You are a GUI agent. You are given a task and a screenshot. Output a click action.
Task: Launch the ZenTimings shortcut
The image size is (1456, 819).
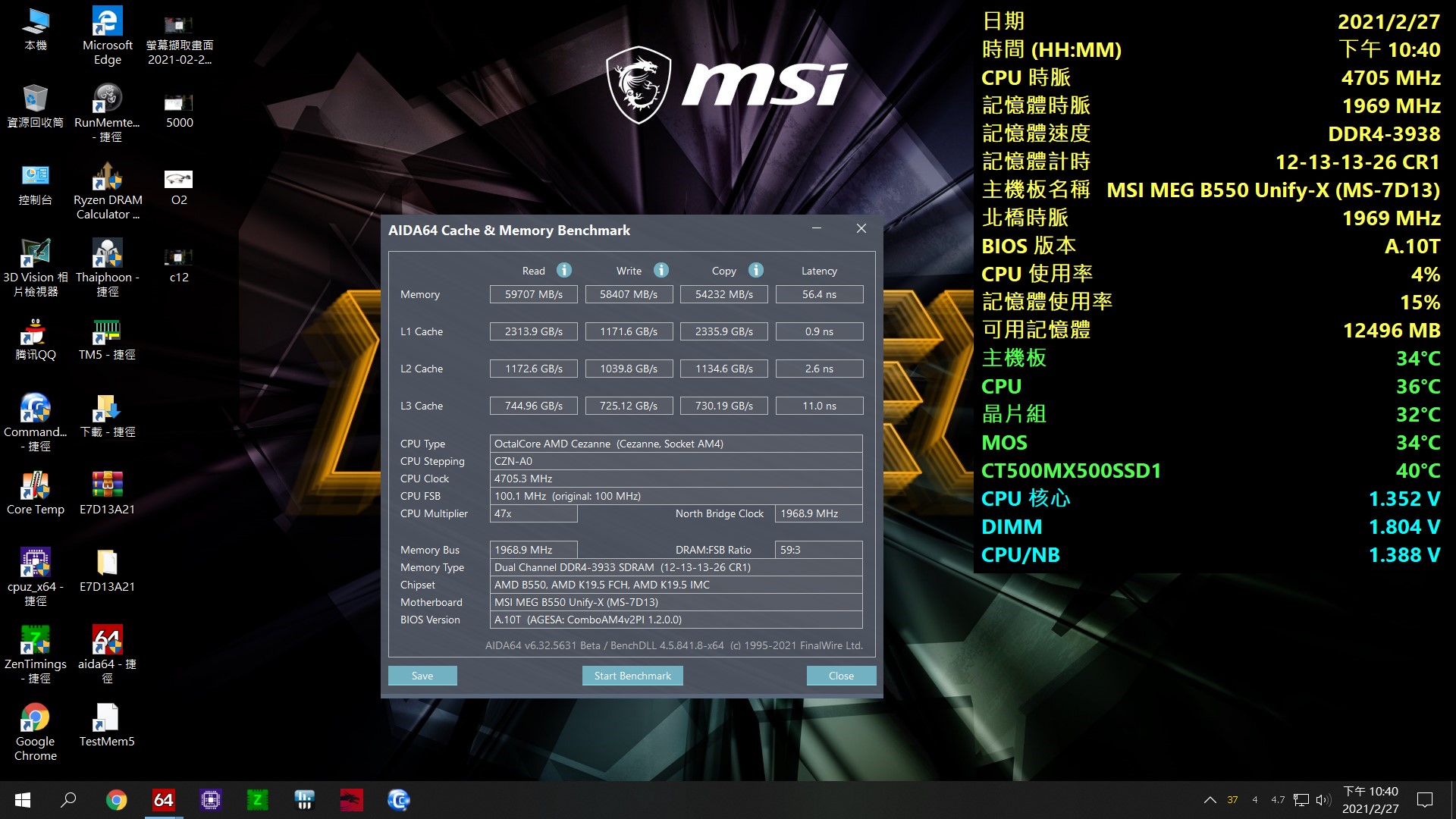click(36, 655)
